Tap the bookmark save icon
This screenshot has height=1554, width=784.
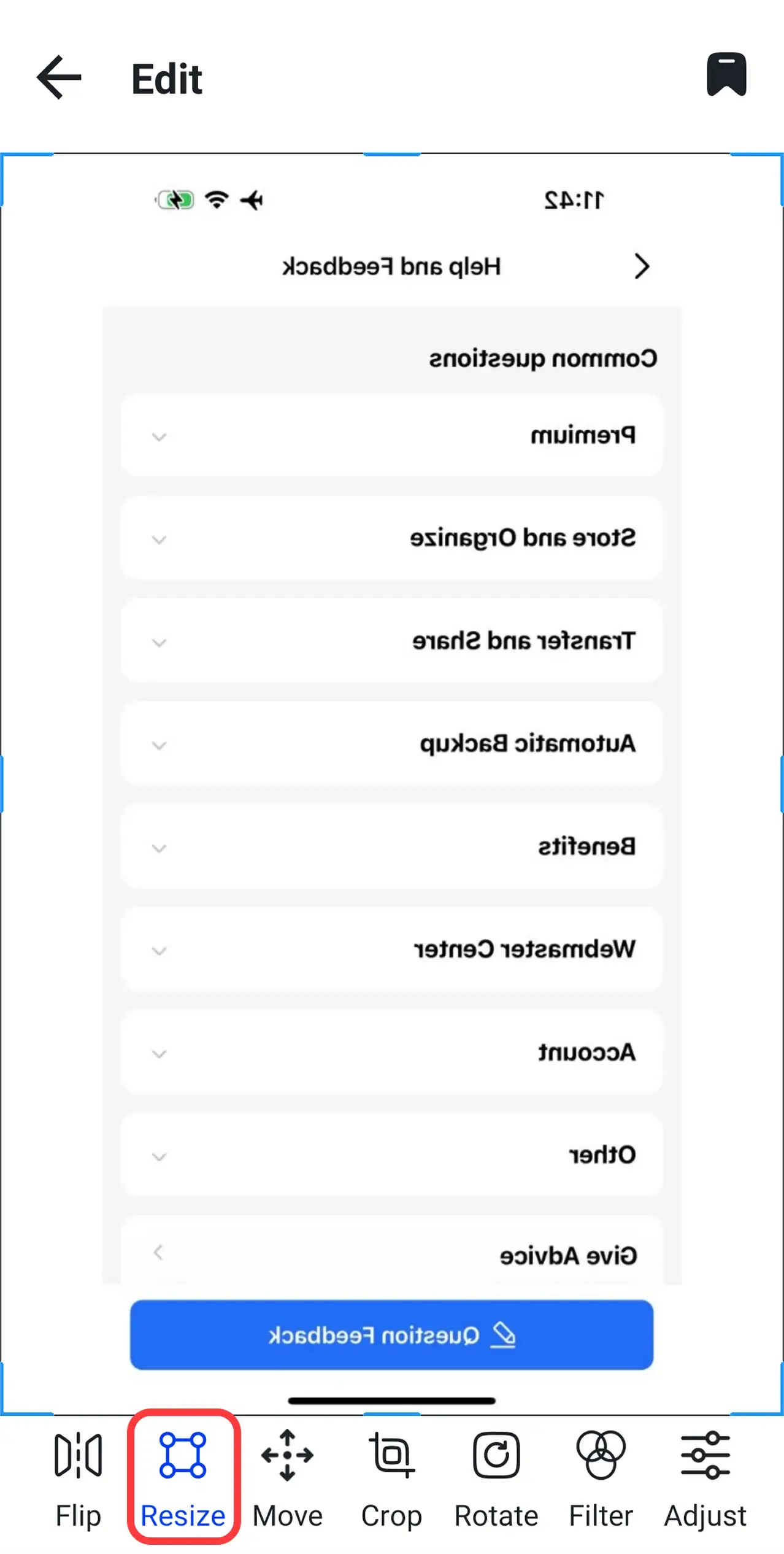[x=727, y=75]
